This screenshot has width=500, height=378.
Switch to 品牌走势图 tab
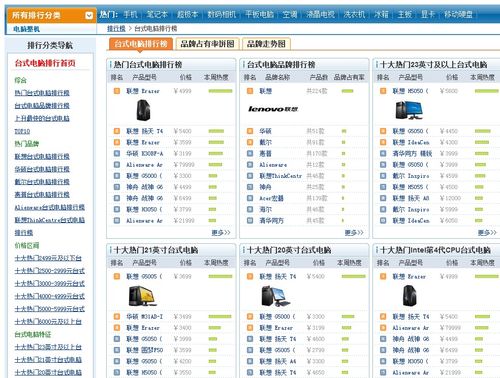266,44
